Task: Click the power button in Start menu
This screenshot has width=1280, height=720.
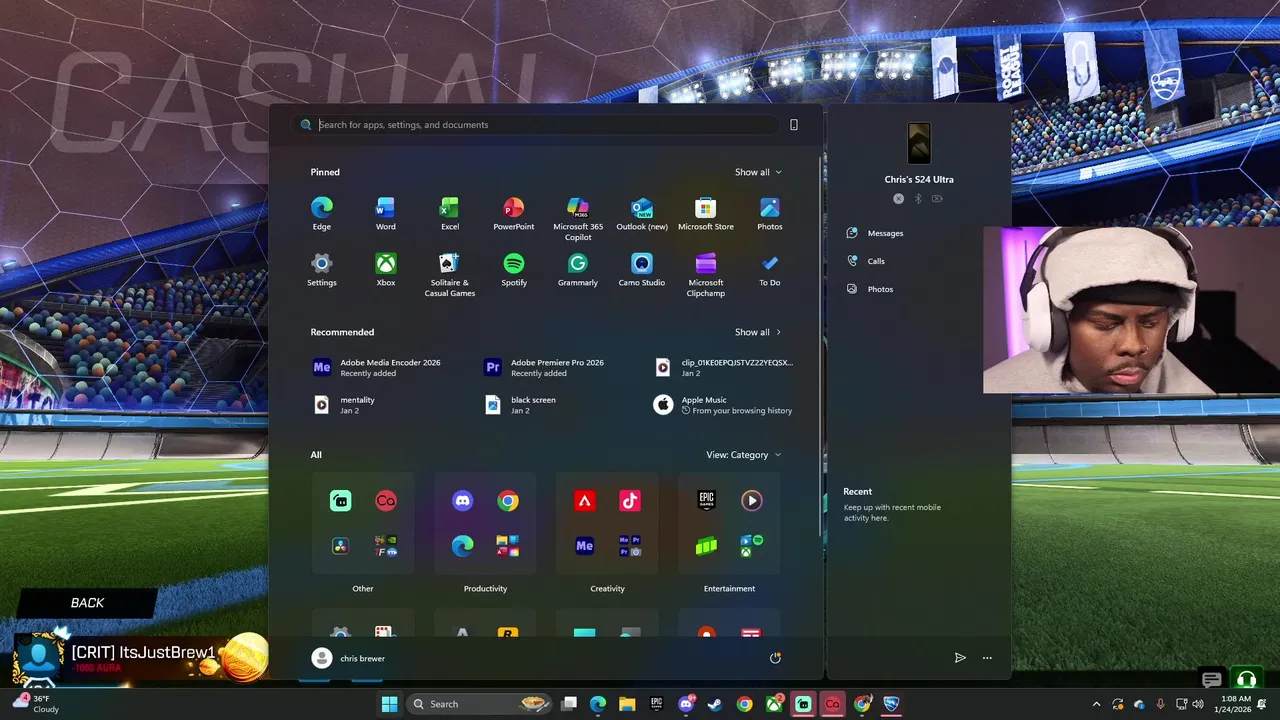Action: 775,658
